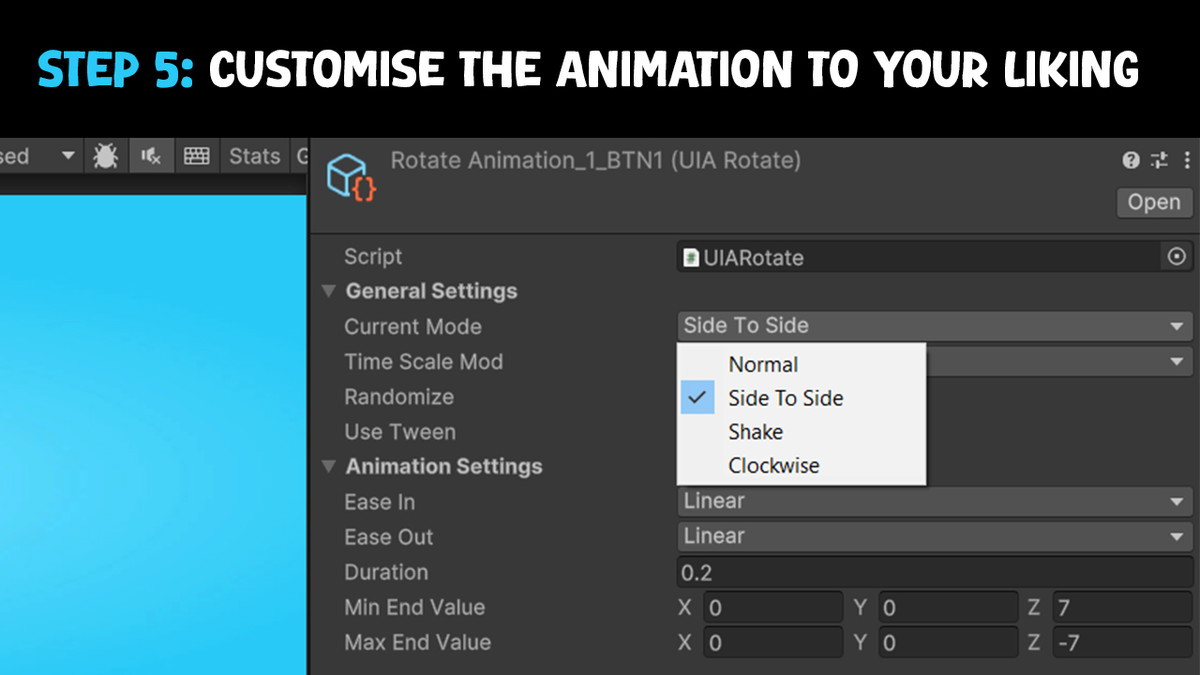The height and width of the screenshot is (675, 1200).
Task: Open the component presets slider icon
Action: click(1159, 160)
